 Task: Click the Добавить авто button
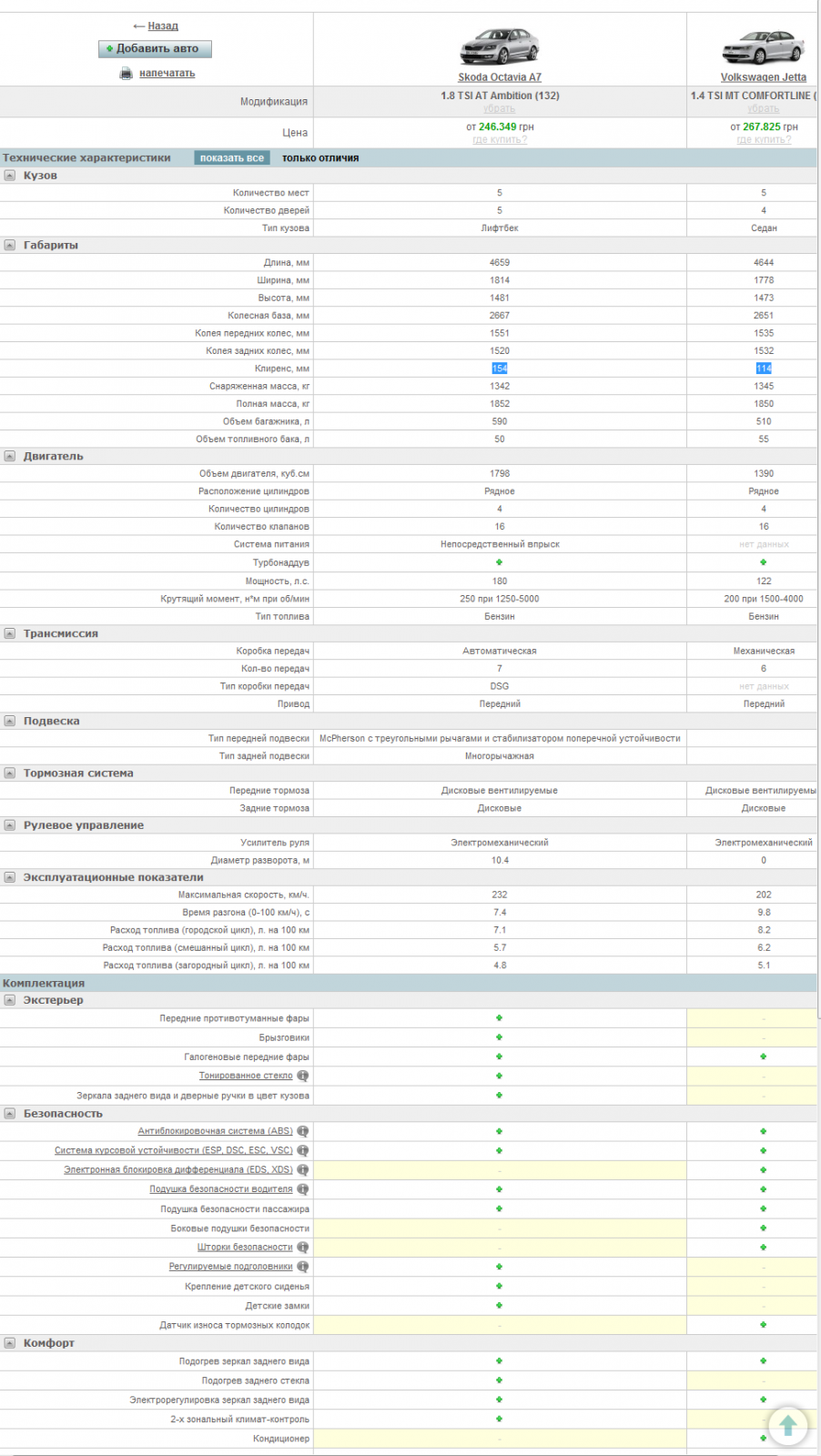(155, 49)
